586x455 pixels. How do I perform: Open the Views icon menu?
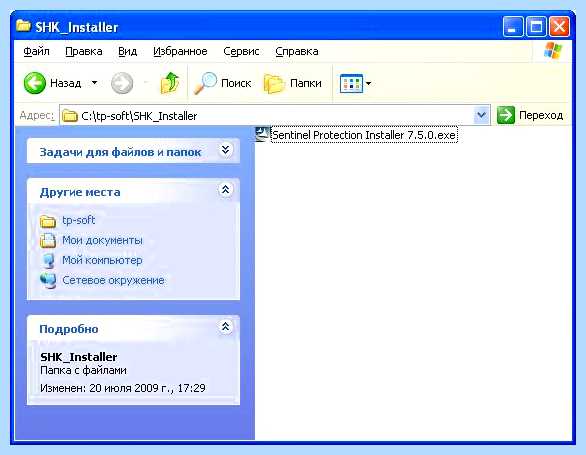tap(351, 83)
